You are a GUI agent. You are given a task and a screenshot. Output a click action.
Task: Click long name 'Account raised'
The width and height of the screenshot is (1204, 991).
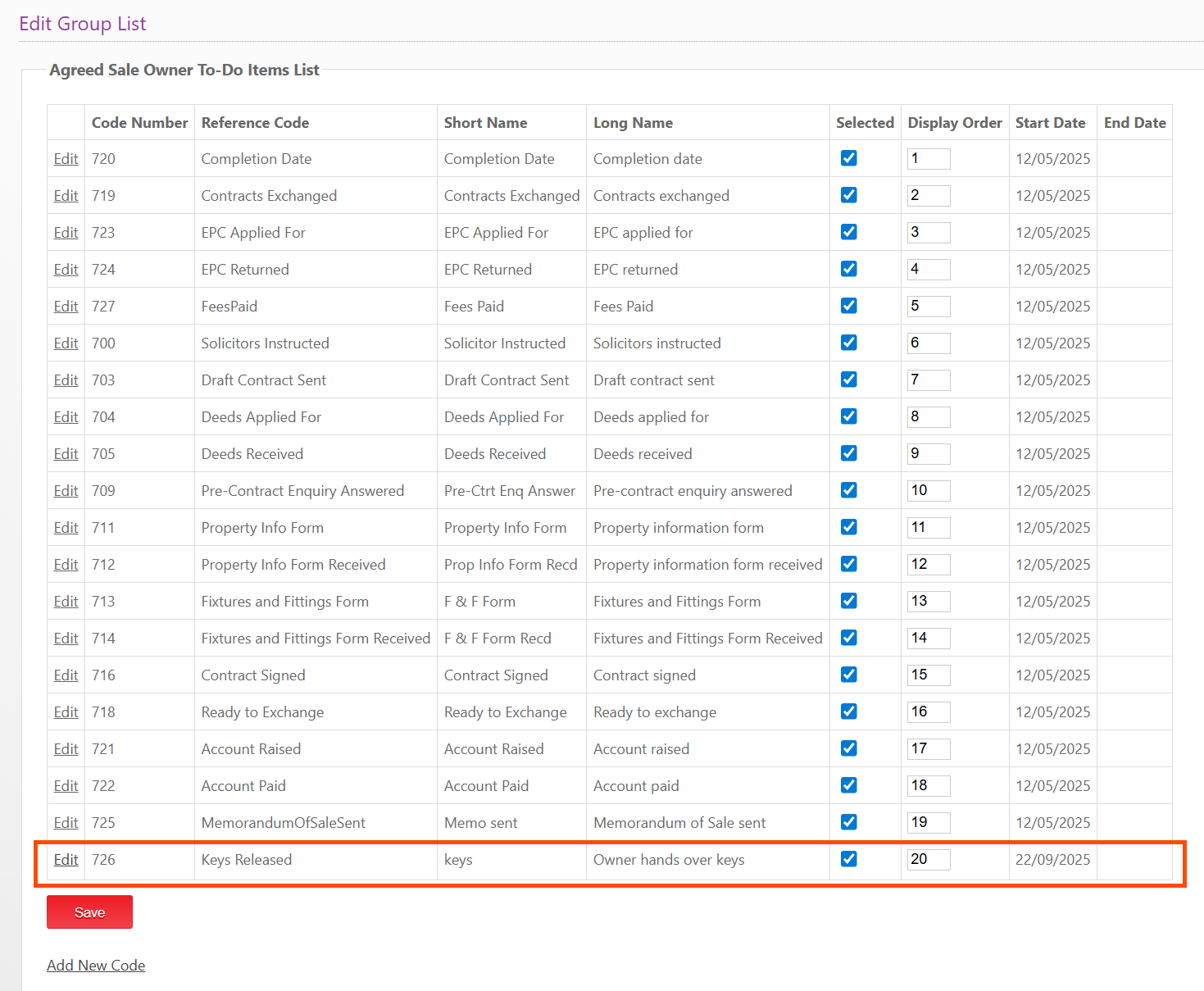coord(641,749)
